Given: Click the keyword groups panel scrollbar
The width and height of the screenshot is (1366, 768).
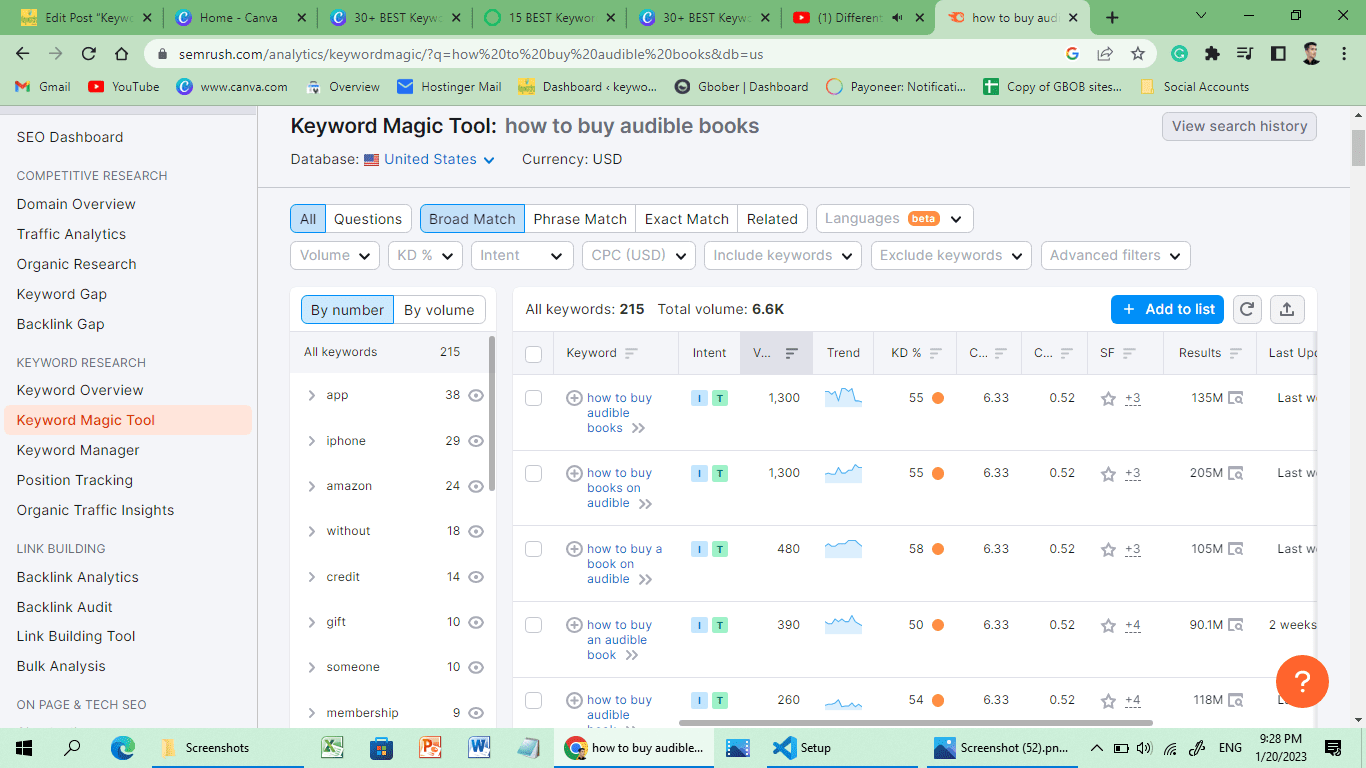Looking at the screenshot, I should click(492, 413).
